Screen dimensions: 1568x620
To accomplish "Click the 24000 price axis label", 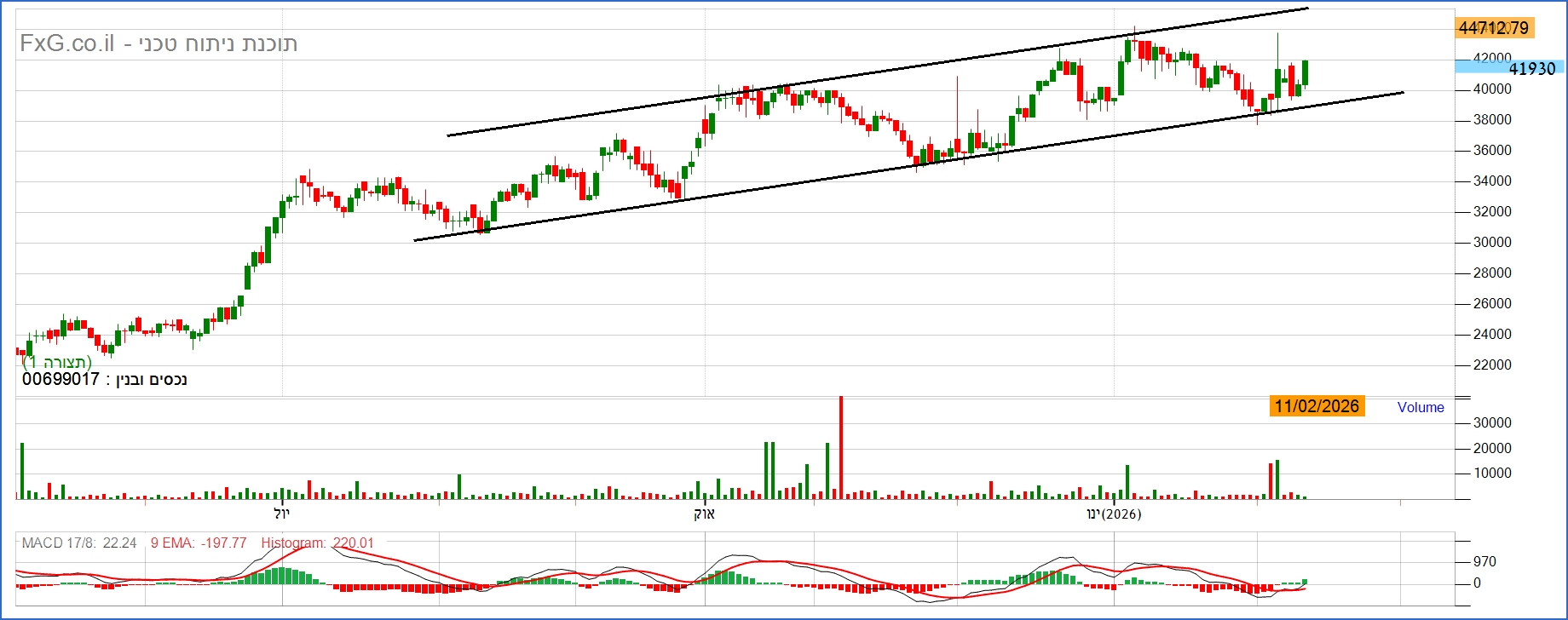I will 1492,335.
